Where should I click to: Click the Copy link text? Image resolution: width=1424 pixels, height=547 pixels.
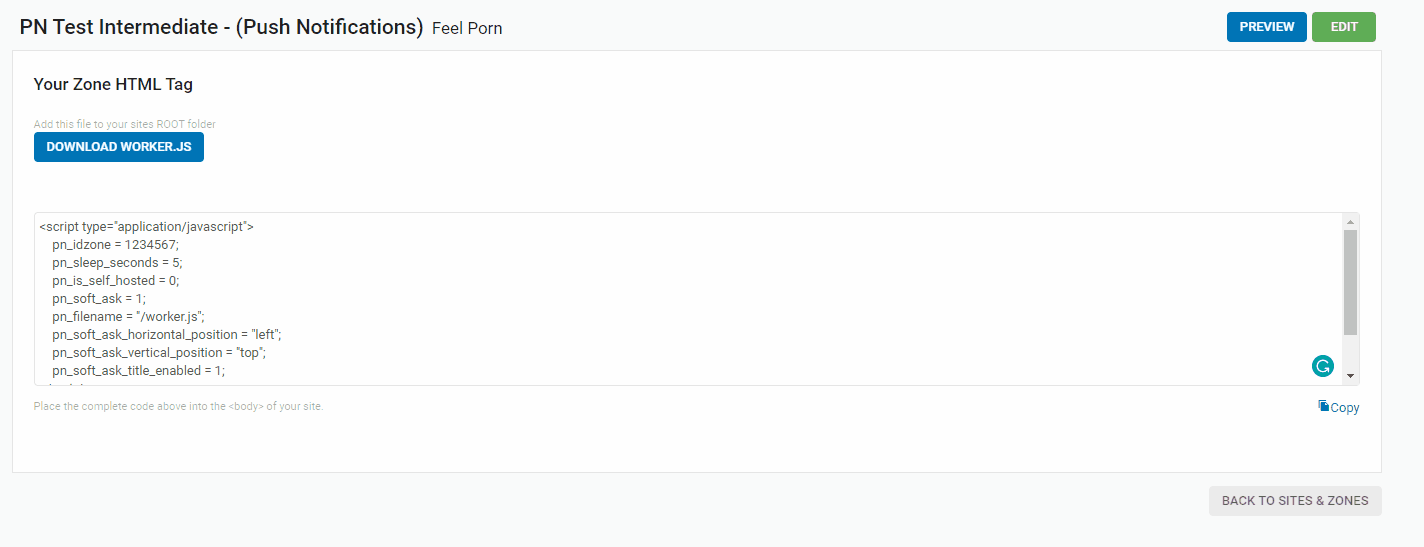(x=1345, y=408)
